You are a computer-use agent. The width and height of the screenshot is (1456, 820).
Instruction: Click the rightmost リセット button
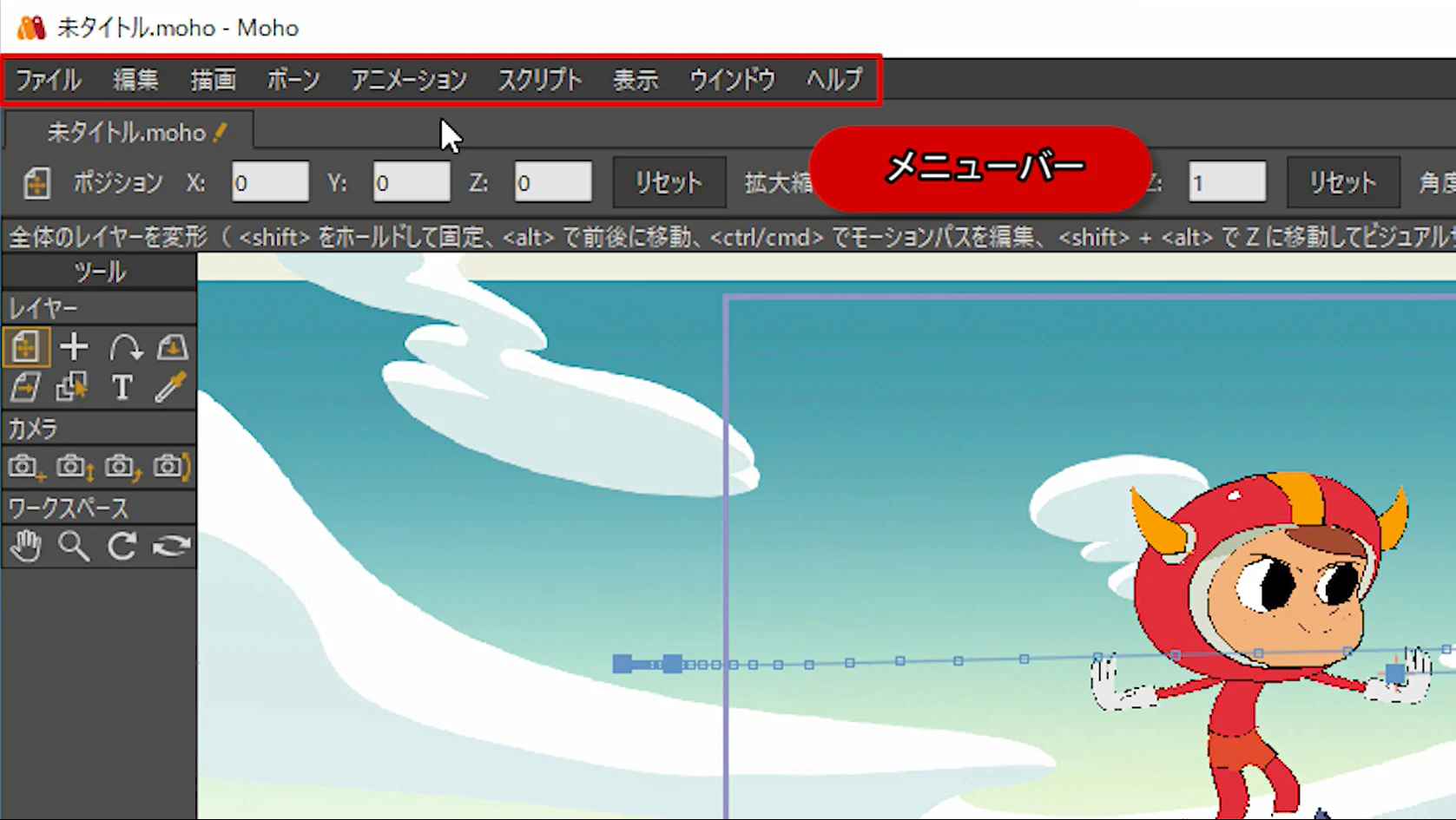click(1342, 183)
